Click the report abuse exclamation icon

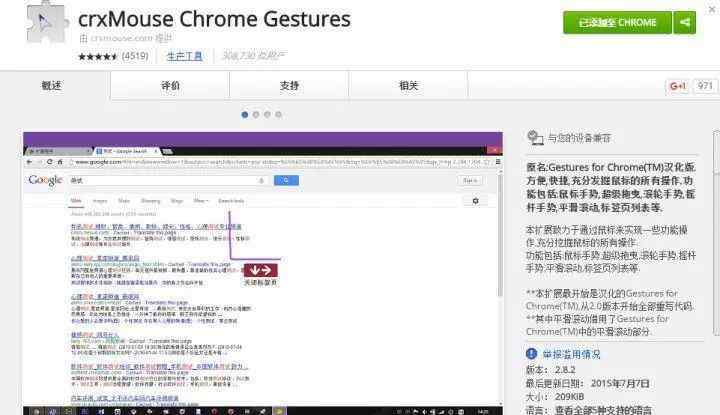pyautogui.click(x=533, y=353)
